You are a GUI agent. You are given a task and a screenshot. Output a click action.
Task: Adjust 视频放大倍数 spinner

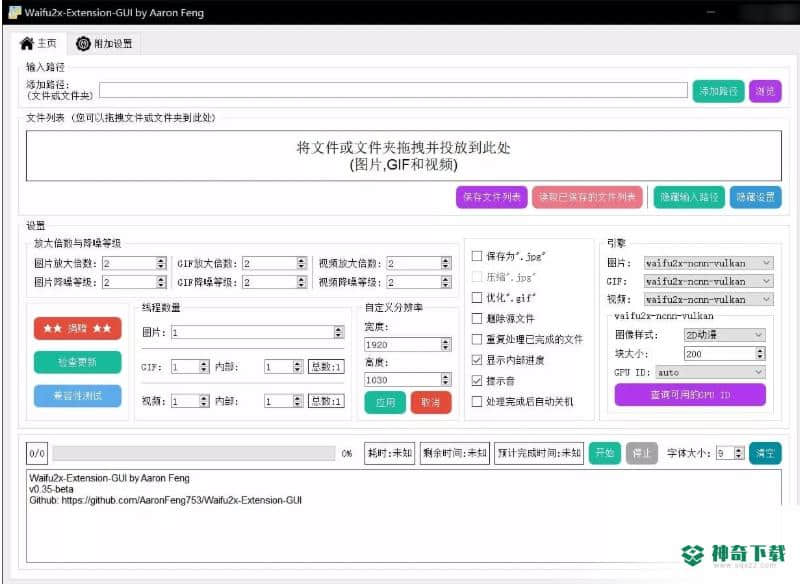(x=419, y=263)
